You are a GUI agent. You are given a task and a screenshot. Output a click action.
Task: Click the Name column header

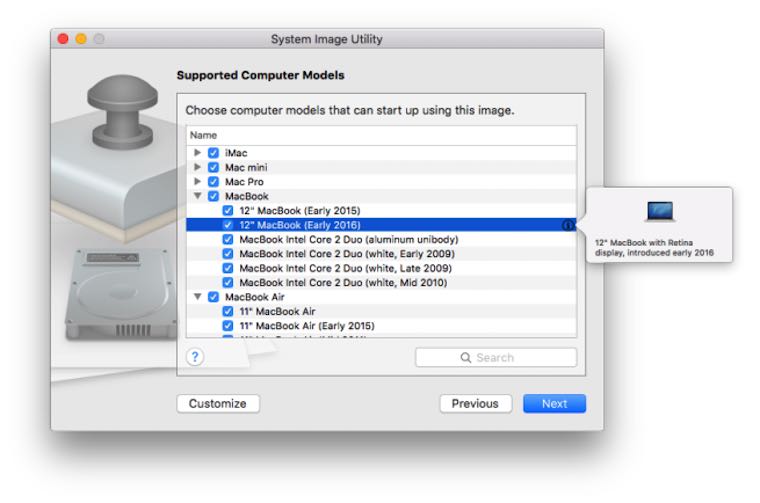coord(381,135)
